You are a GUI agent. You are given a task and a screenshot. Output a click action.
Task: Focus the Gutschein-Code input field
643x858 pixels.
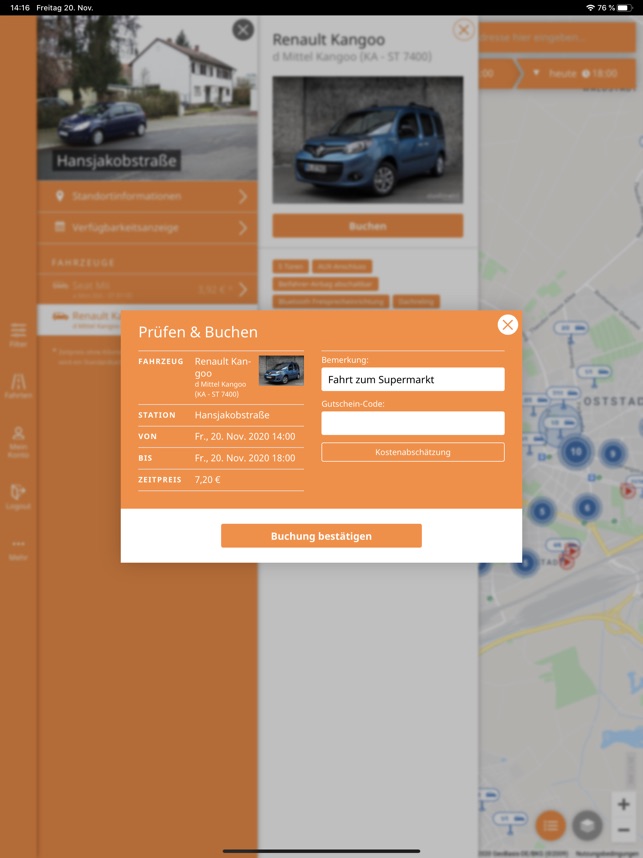pyautogui.click(x=413, y=423)
